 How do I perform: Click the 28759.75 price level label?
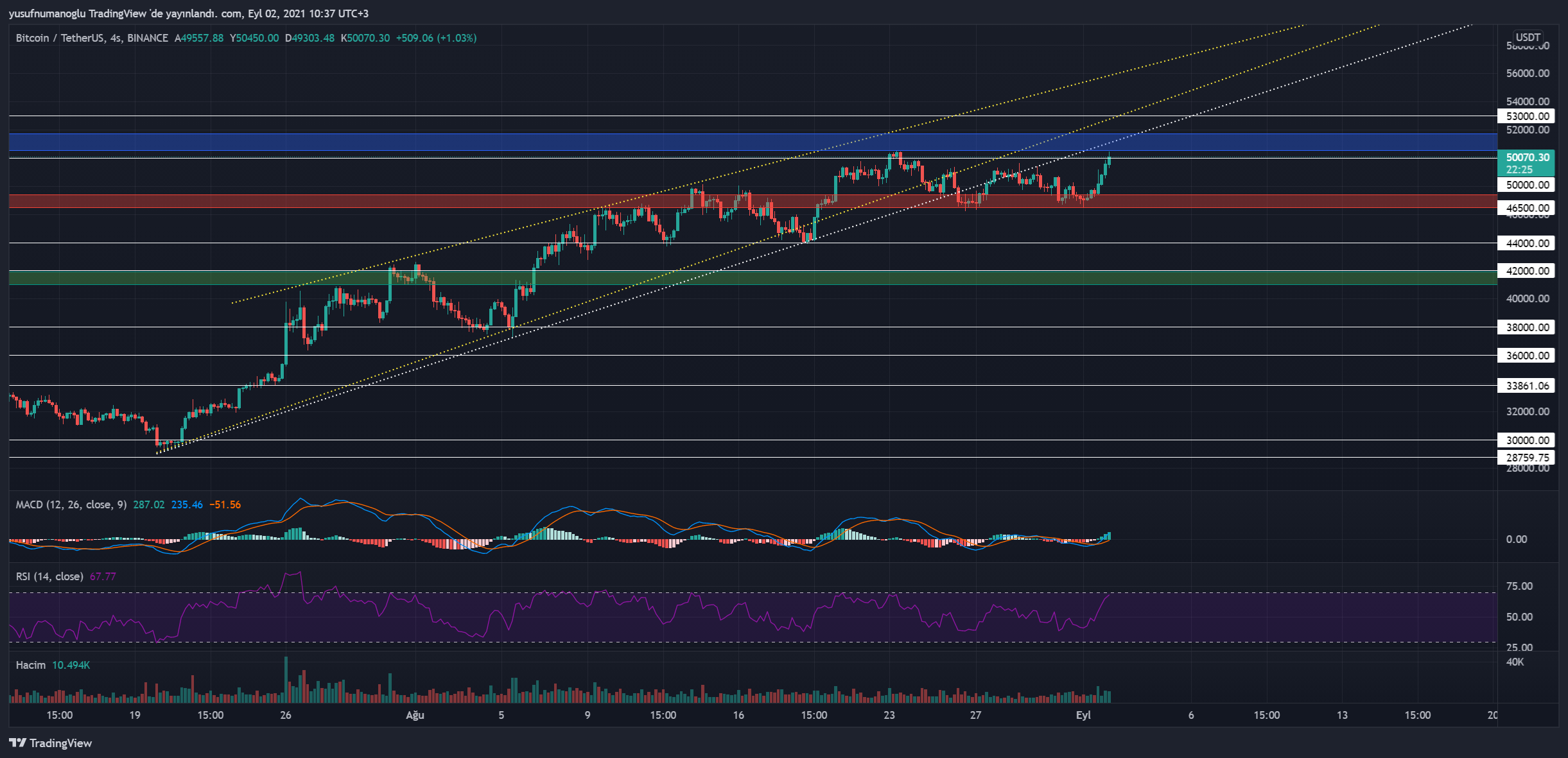point(1527,458)
